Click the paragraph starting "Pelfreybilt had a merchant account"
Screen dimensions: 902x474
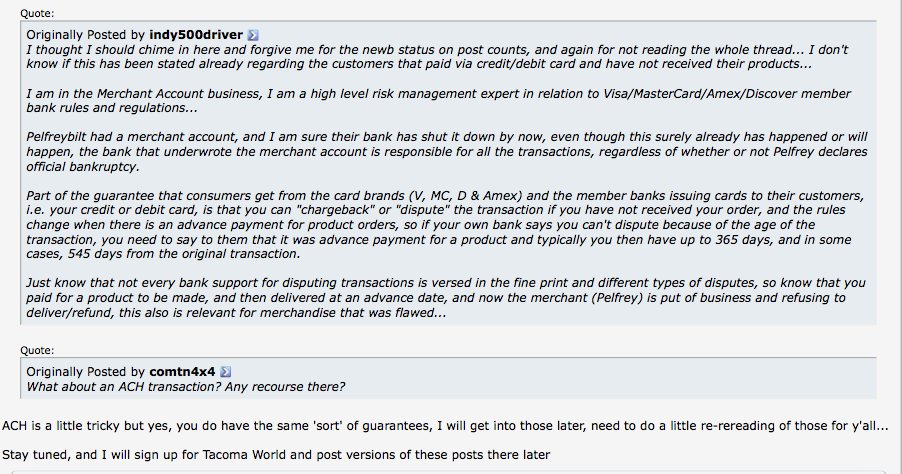[x=447, y=152]
